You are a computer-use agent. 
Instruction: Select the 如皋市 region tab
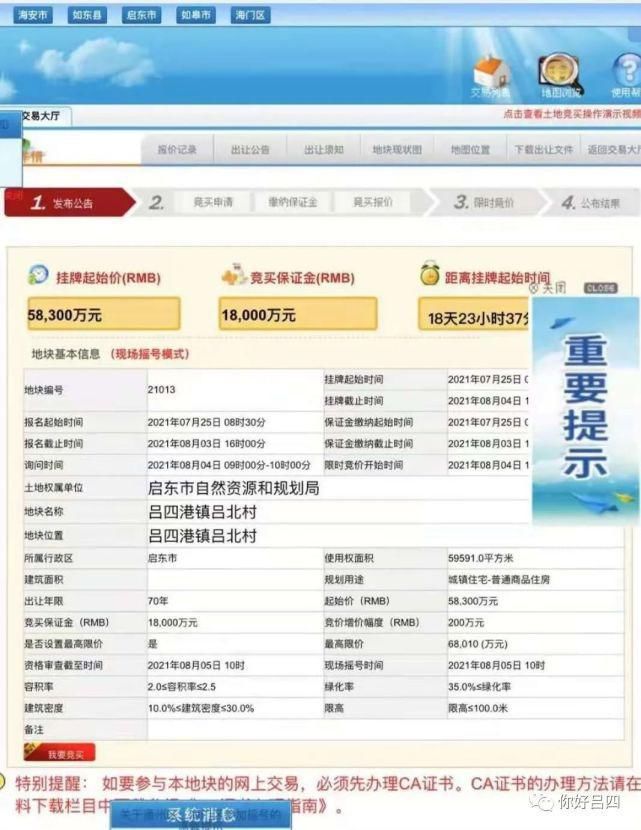[196, 15]
